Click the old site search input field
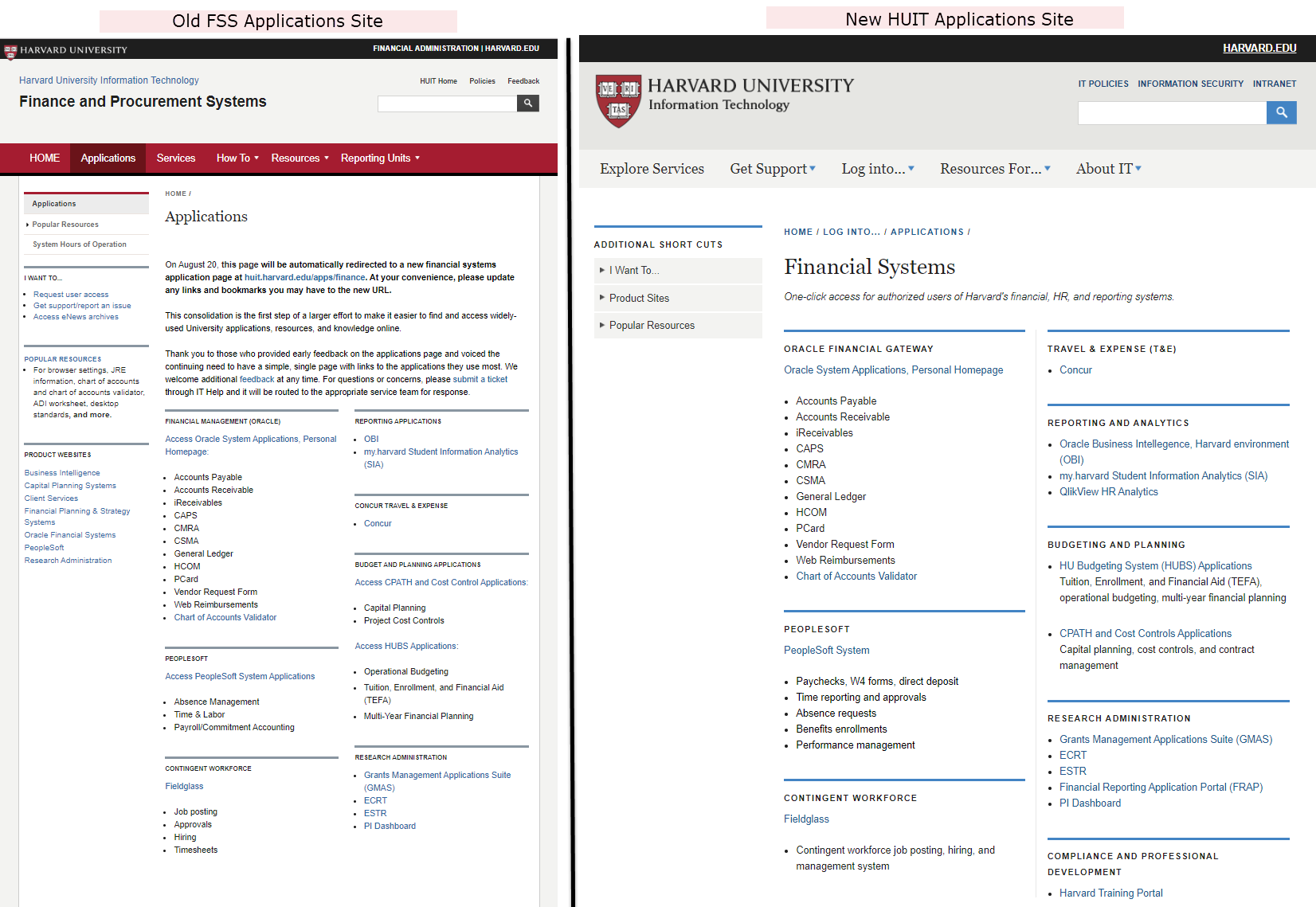This screenshot has width=1316, height=907. pyautogui.click(x=447, y=104)
